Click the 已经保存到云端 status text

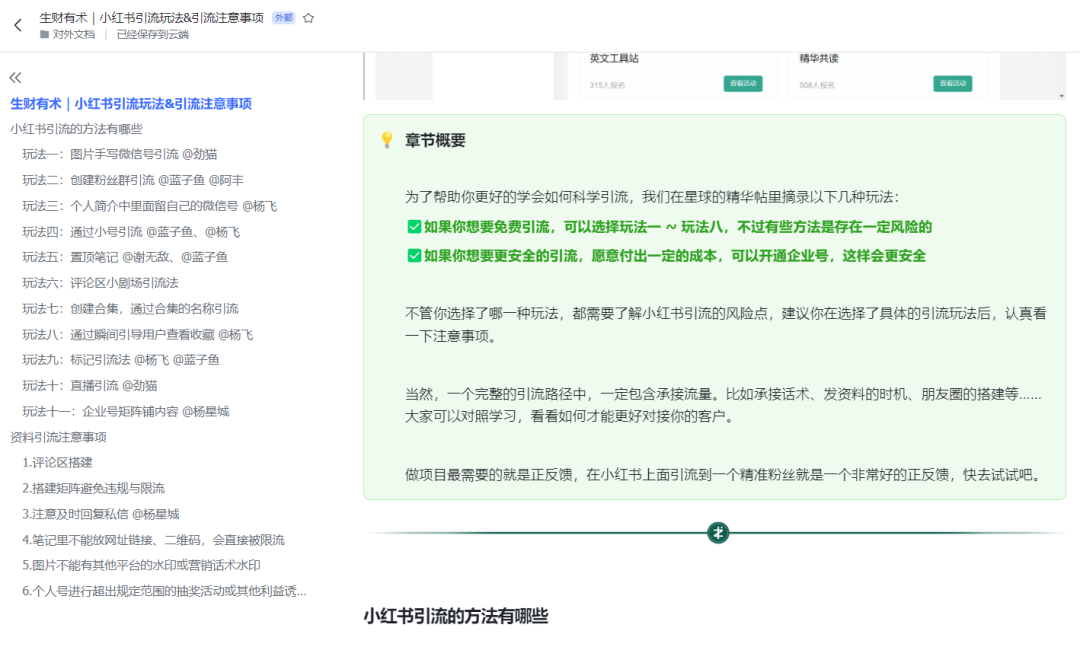152,34
